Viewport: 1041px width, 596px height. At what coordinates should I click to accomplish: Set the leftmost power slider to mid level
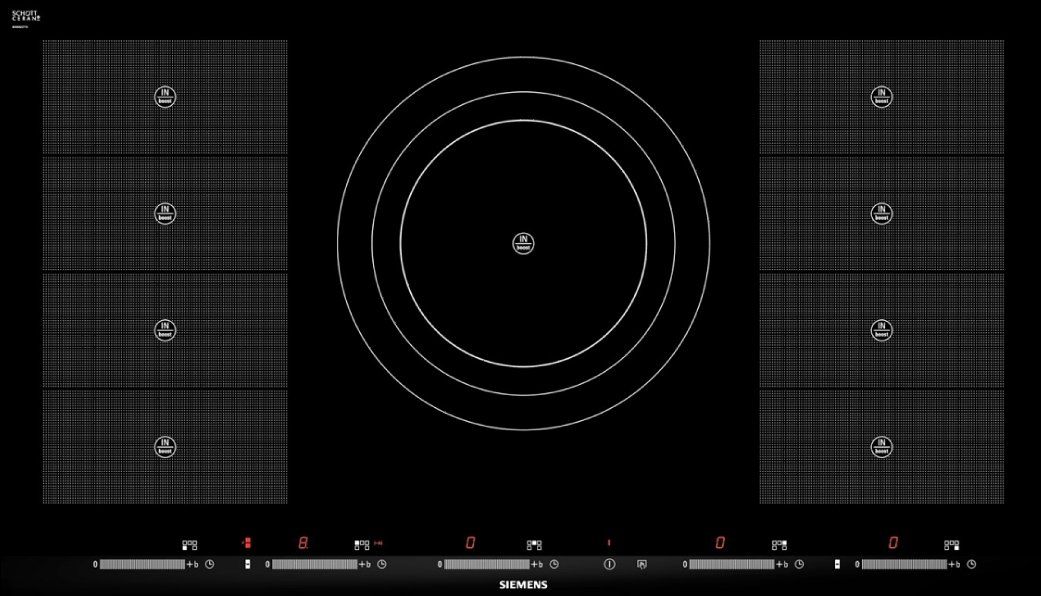(x=142, y=565)
